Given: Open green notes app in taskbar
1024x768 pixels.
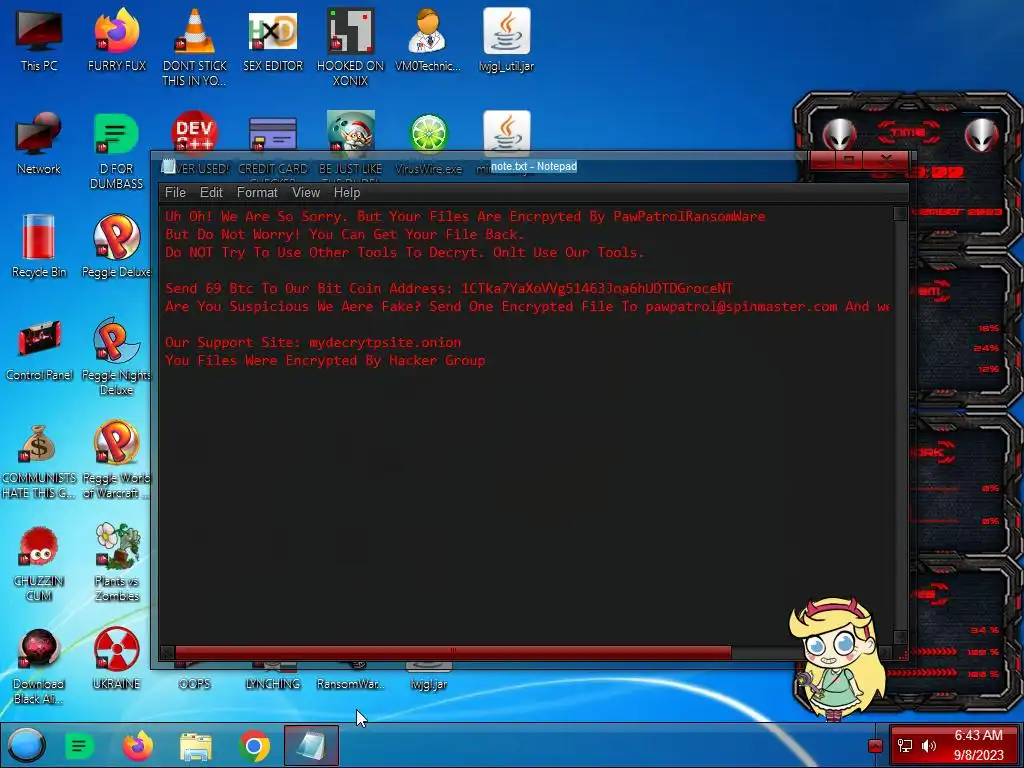Looking at the screenshot, I should [x=80, y=746].
